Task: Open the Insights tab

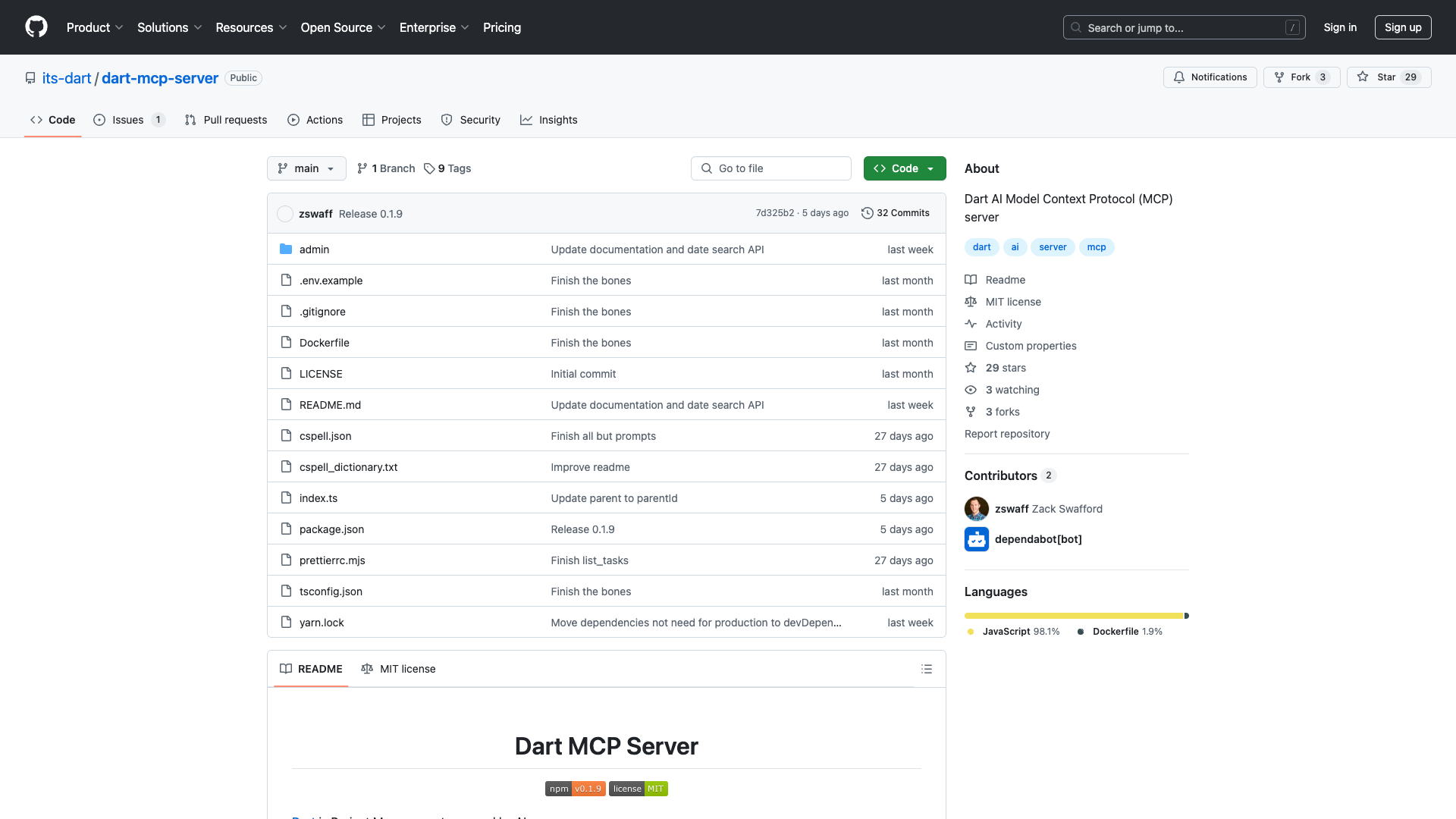Action: click(558, 120)
